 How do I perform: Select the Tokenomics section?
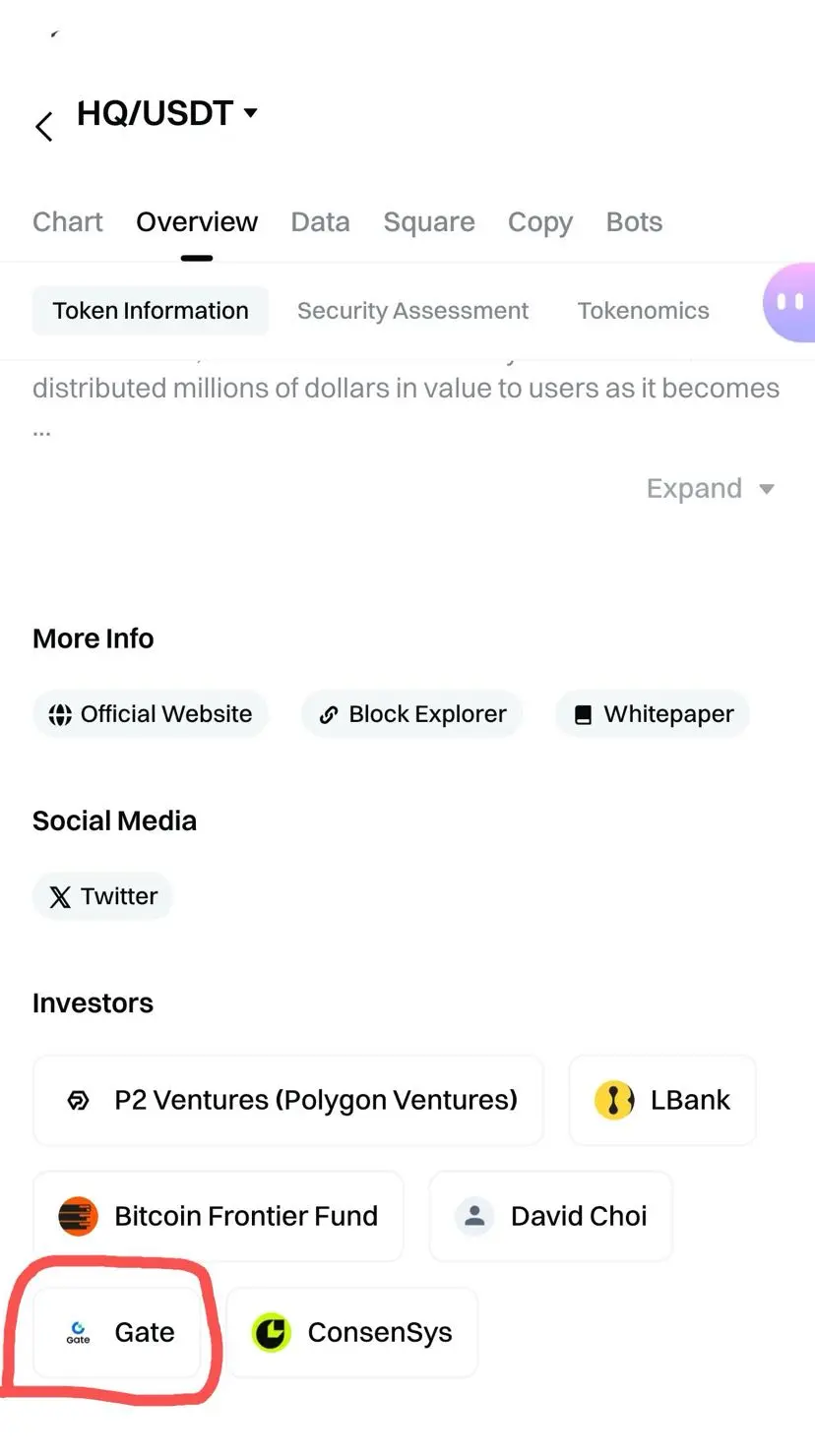[643, 311]
